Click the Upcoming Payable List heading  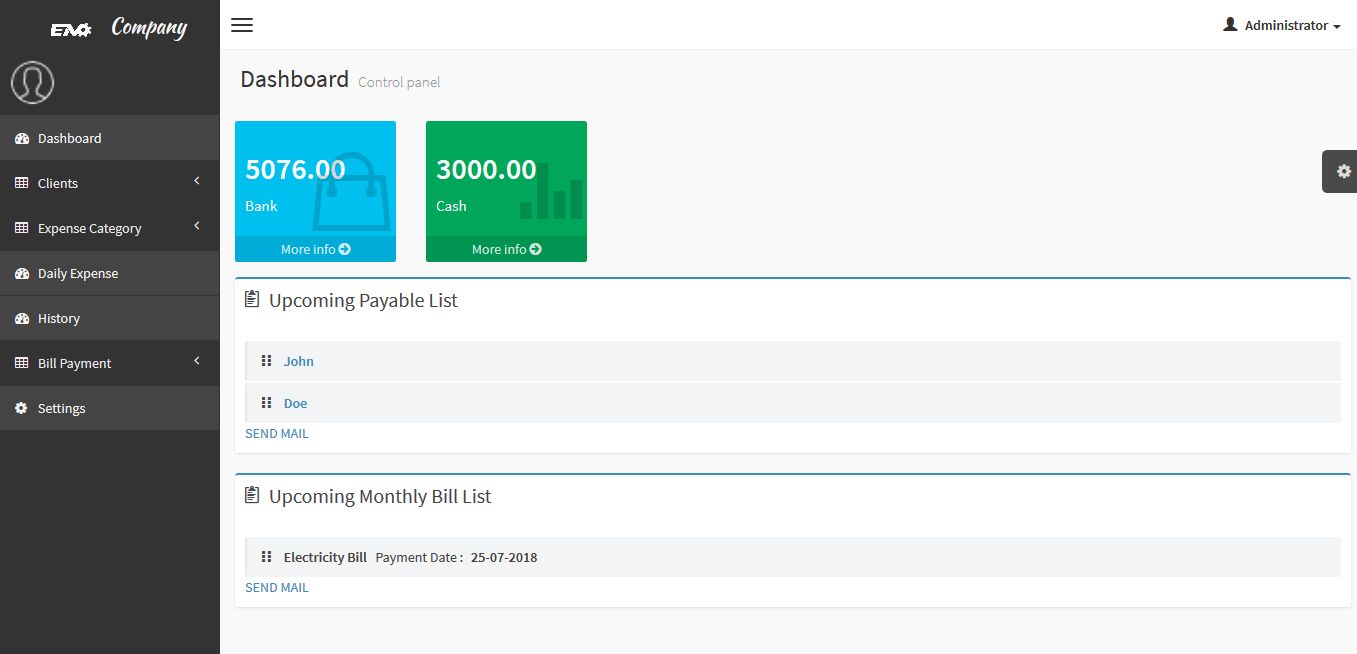[x=363, y=300]
